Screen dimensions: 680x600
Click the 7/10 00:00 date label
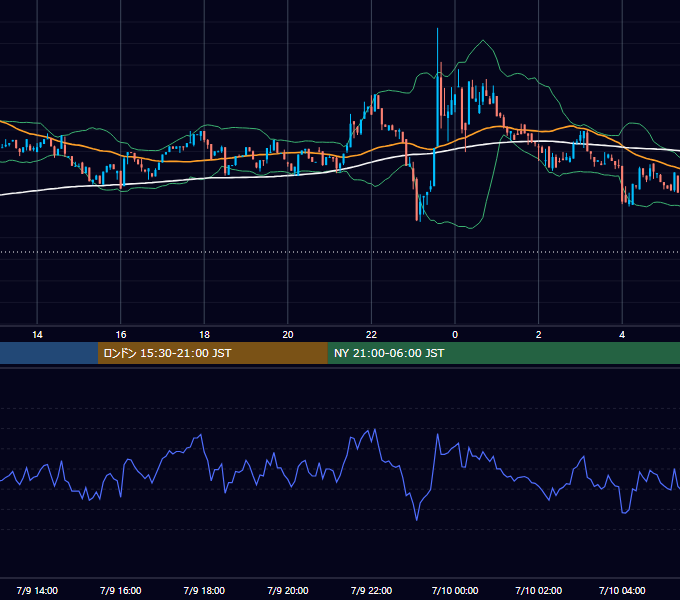pyautogui.click(x=455, y=590)
